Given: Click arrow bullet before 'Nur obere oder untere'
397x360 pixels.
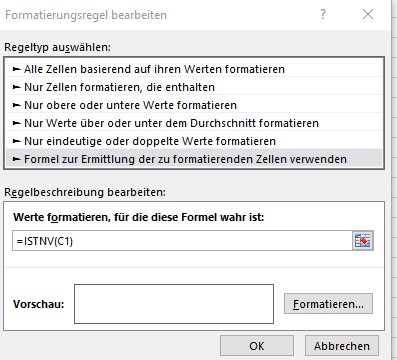Looking at the screenshot, I should [16, 105].
